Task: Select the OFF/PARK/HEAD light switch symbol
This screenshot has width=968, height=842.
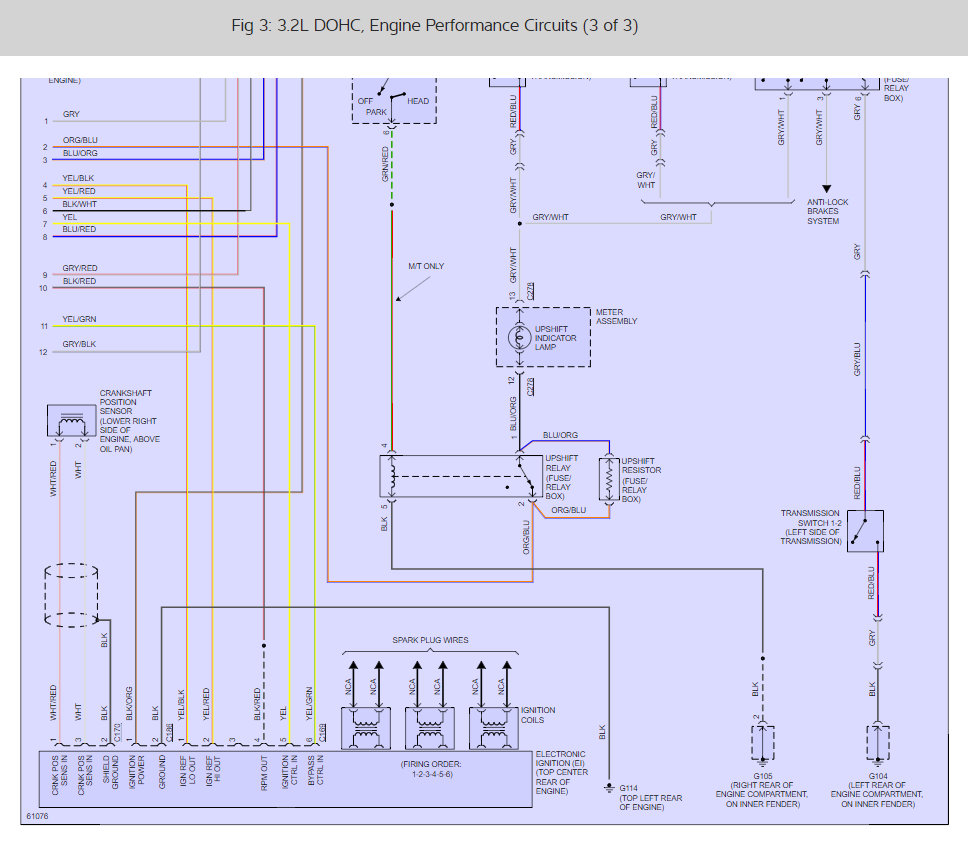Action: 394,101
